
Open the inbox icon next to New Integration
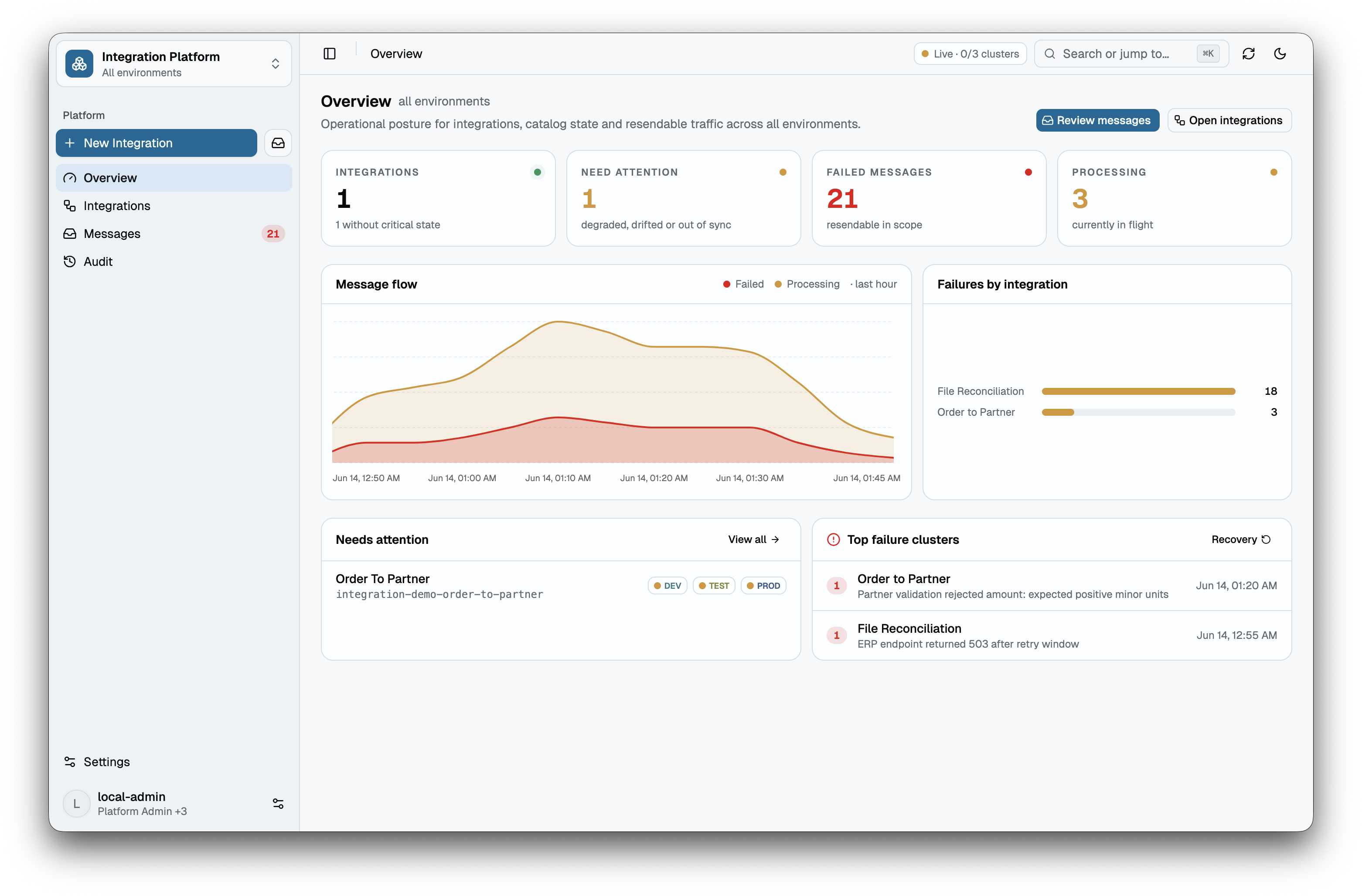point(278,143)
